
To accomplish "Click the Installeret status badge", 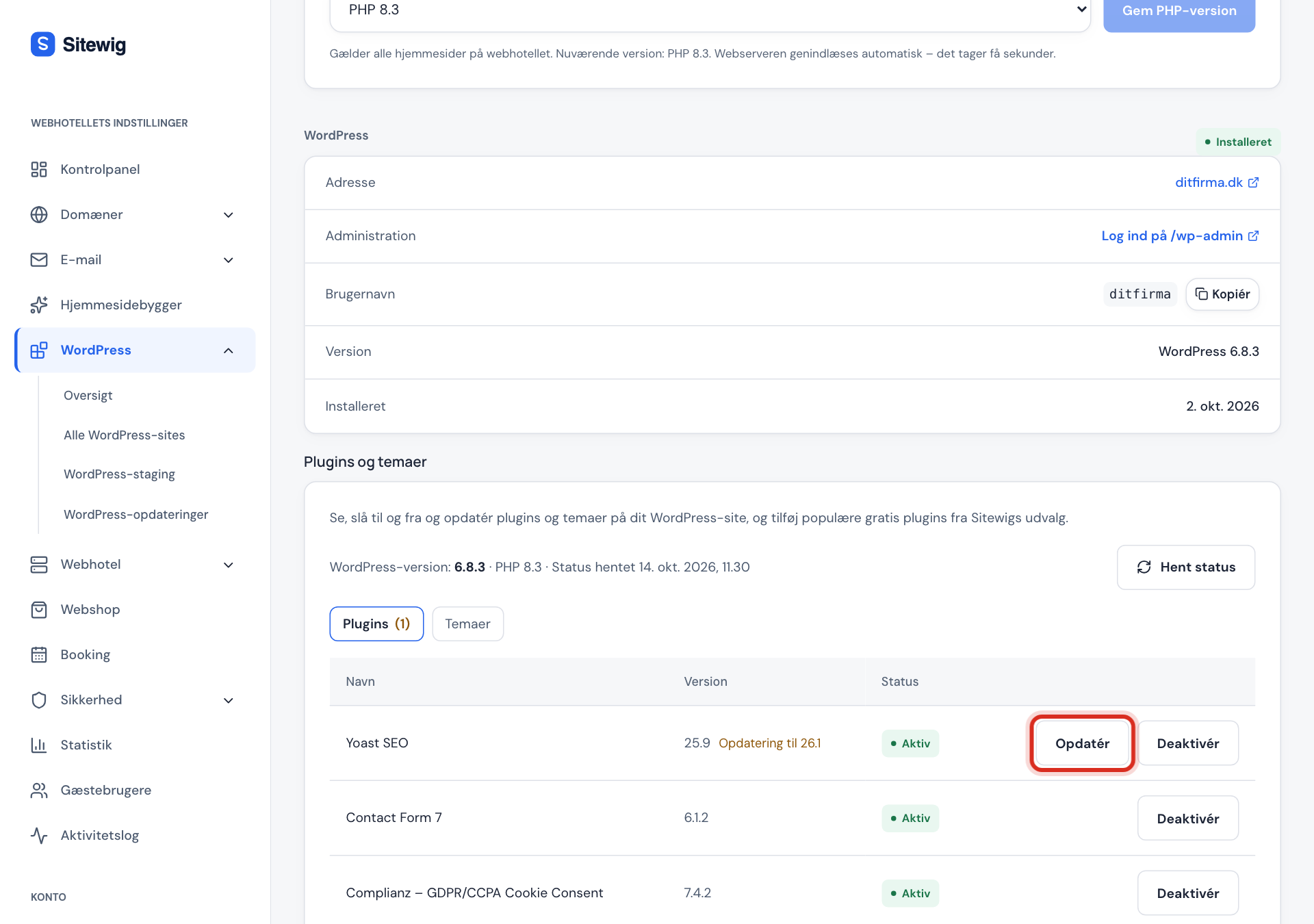I will point(1238,142).
